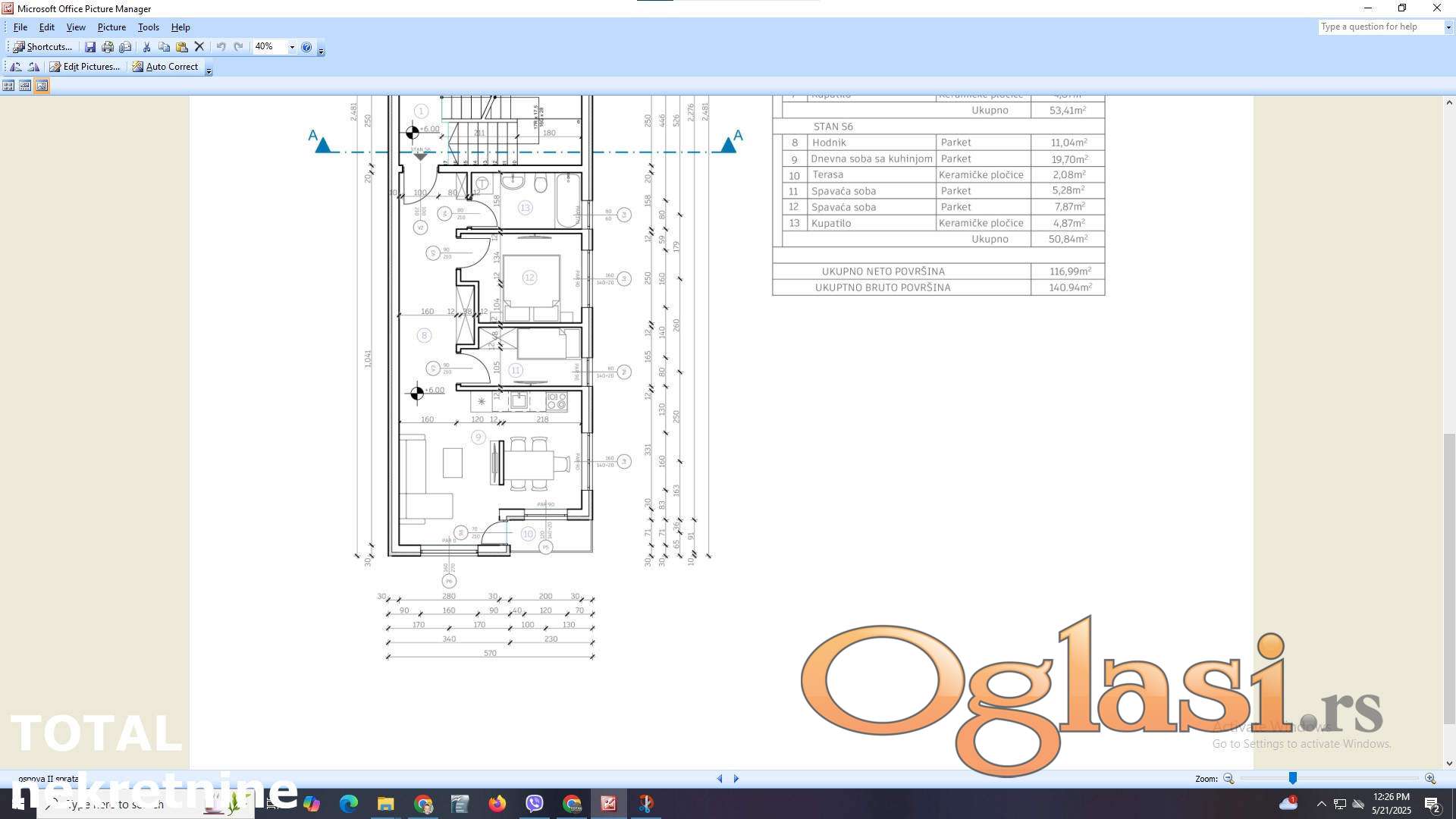Open the help question box dropdown arrow
The height and width of the screenshot is (819, 1456).
tap(1448, 27)
